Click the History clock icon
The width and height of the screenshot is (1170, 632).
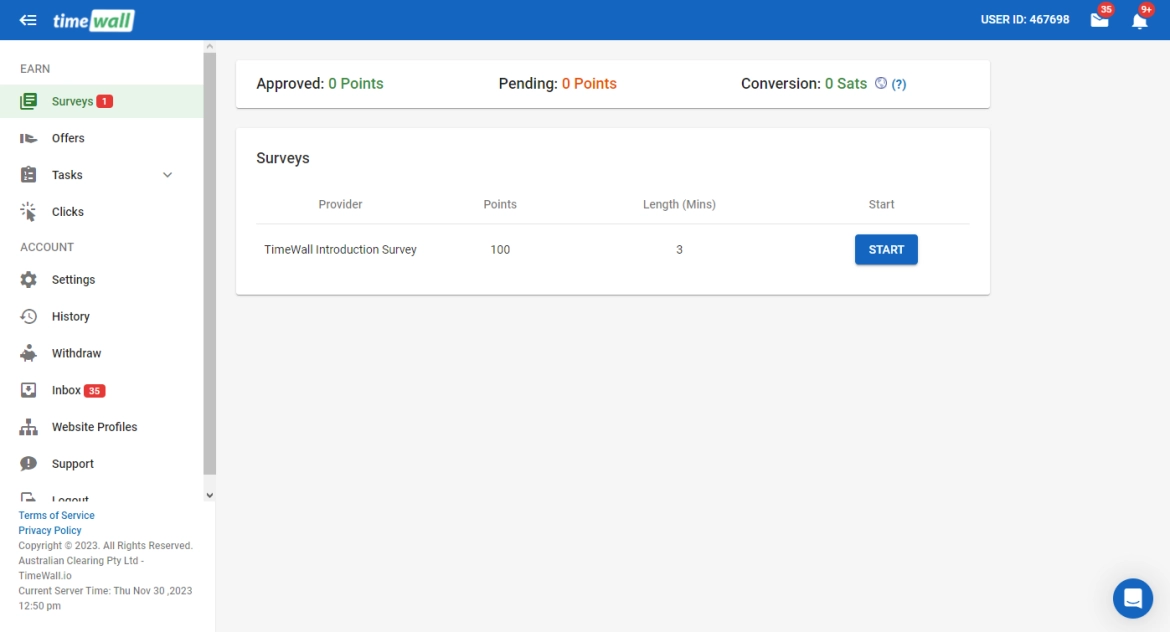coord(29,317)
